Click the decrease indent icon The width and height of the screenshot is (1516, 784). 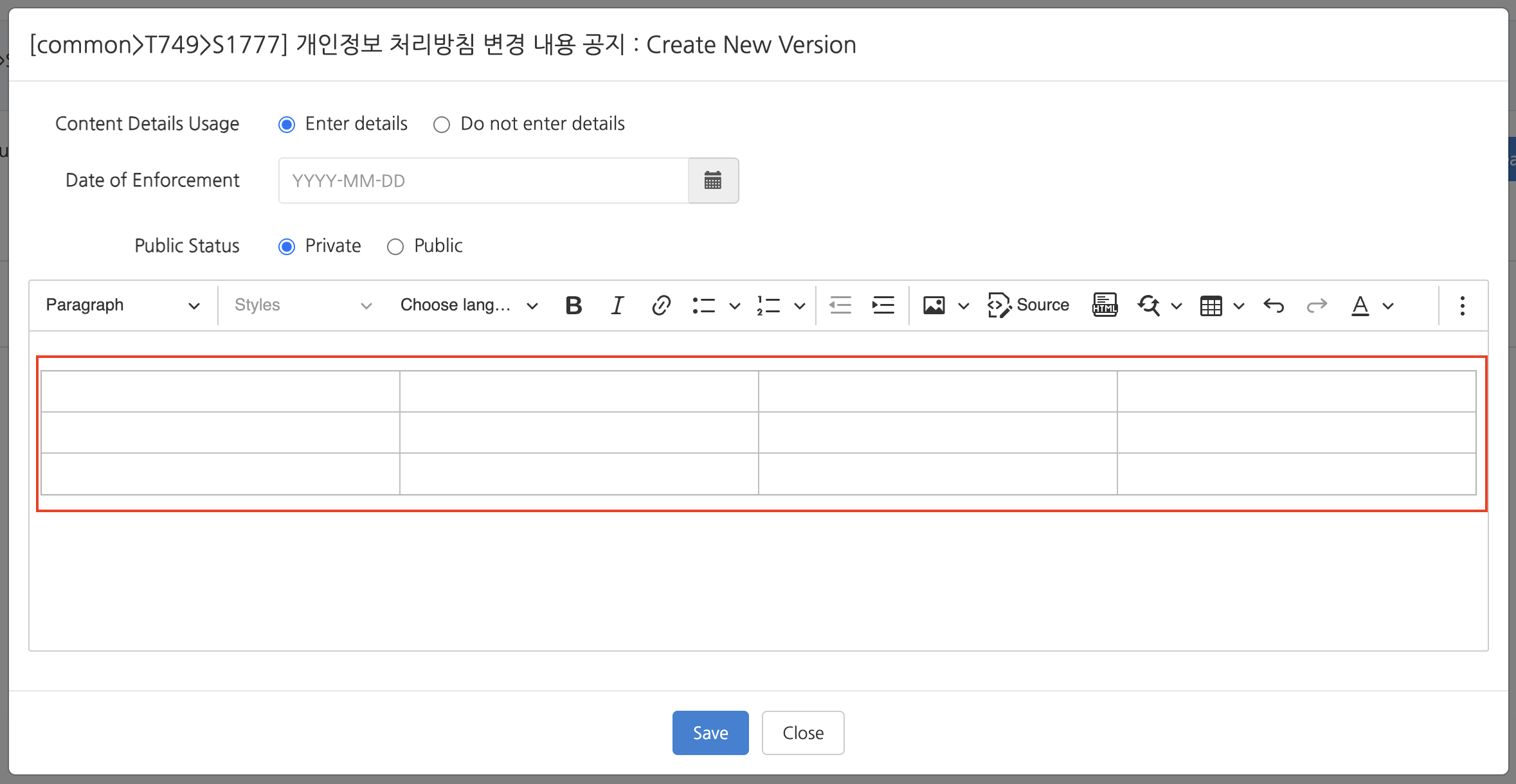click(840, 305)
